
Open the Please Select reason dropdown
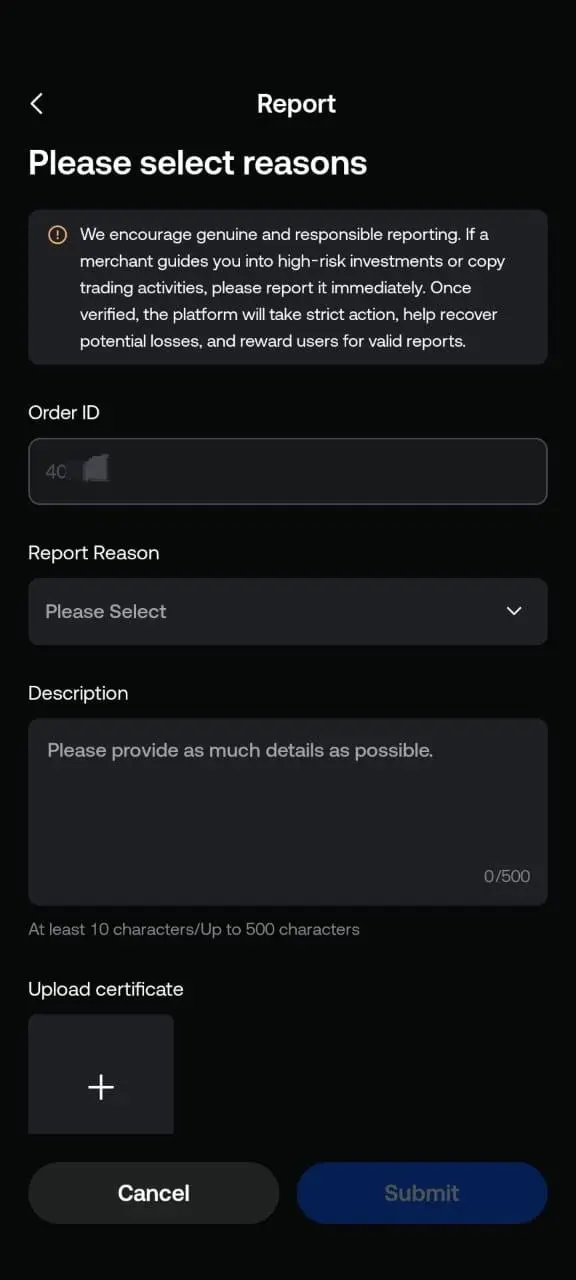[x=288, y=611]
